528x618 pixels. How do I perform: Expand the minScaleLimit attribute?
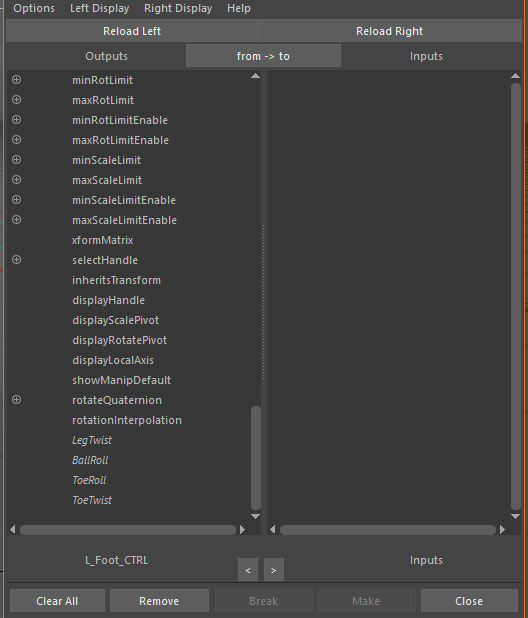[17, 160]
